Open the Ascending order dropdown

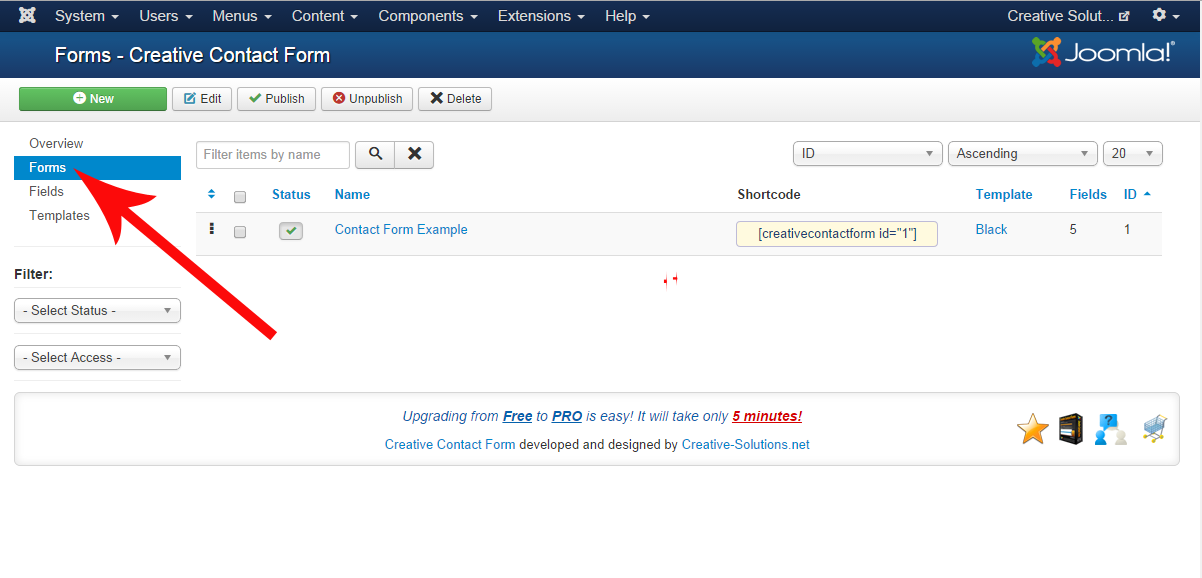point(1023,154)
